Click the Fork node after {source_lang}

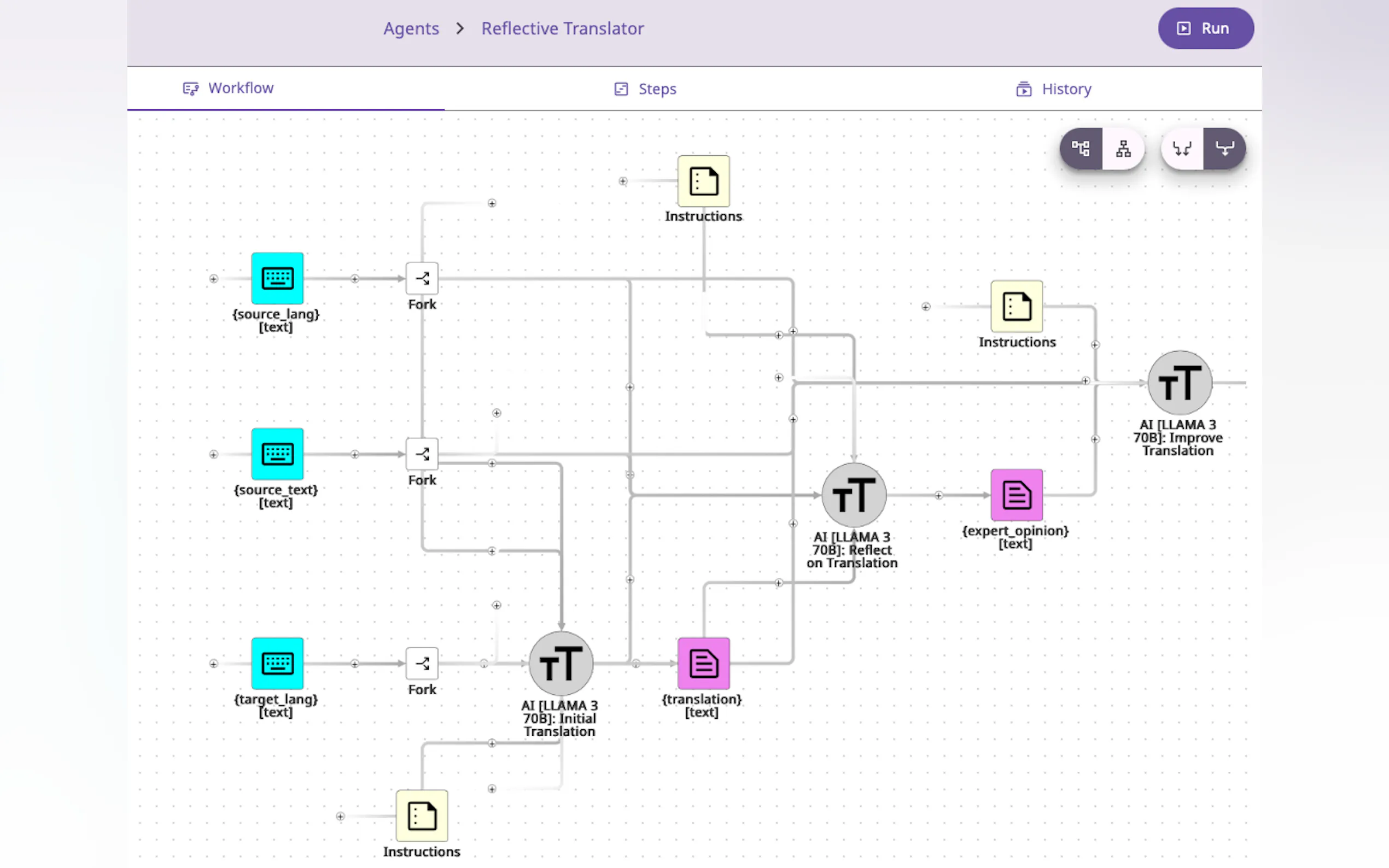click(x=422, y=278)
